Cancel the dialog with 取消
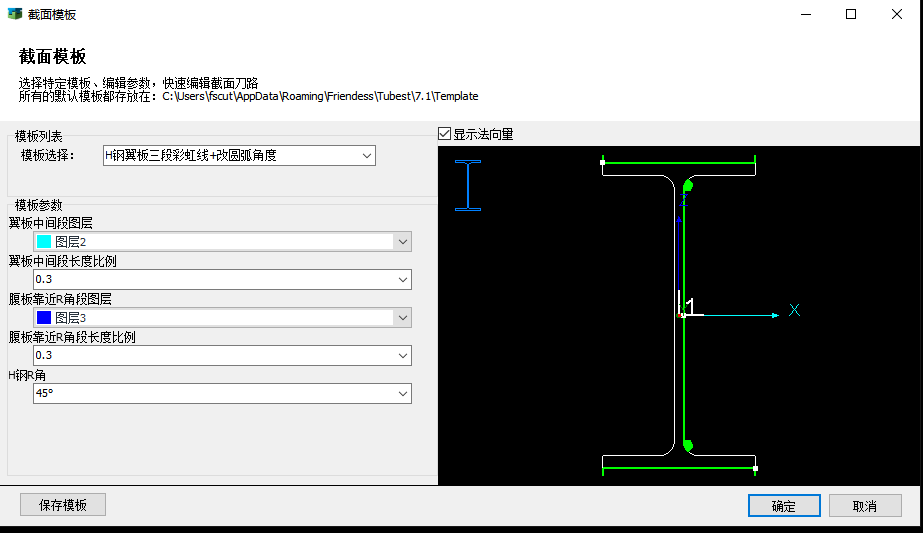 click(864, 505)
